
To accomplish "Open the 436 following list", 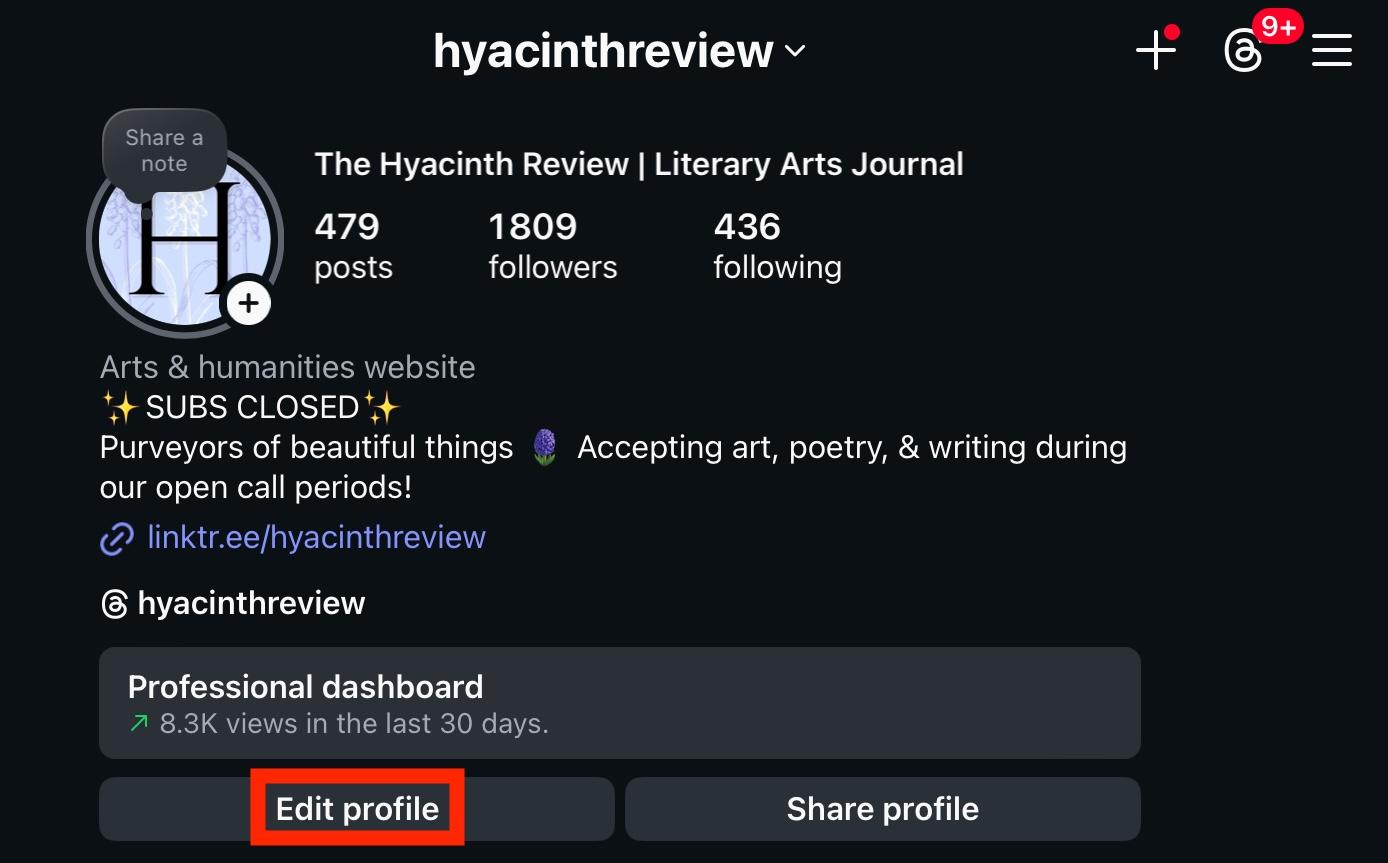I will click(x=777, y=246).
